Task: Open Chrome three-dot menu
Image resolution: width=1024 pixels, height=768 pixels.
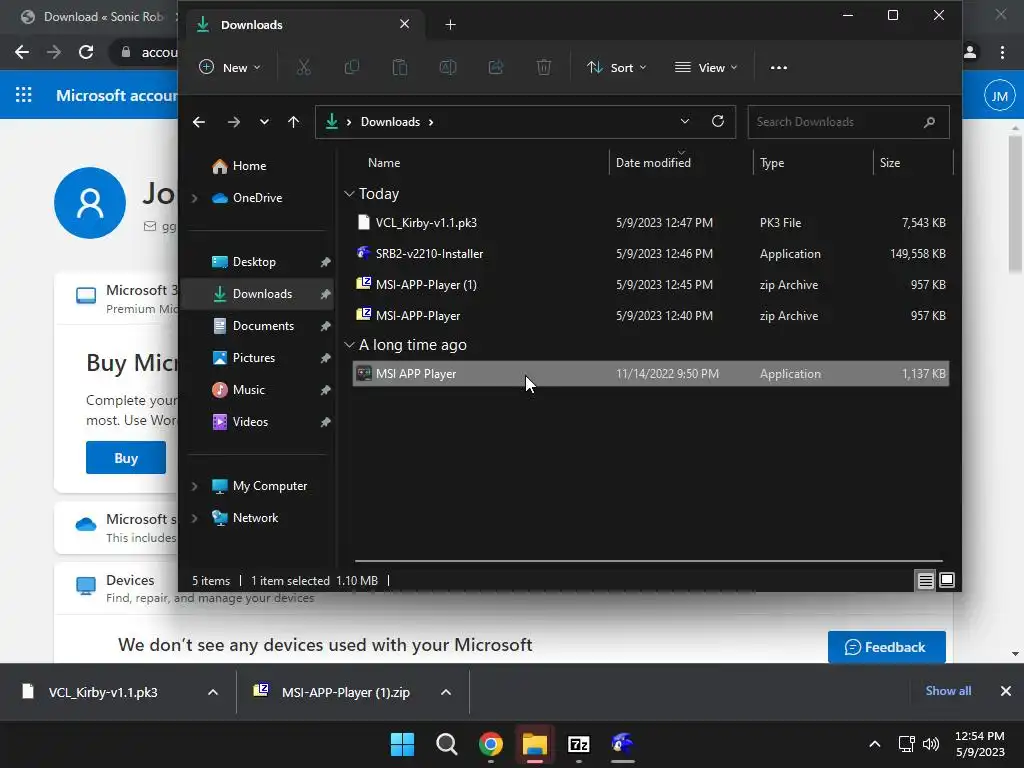Action: 1002,52
